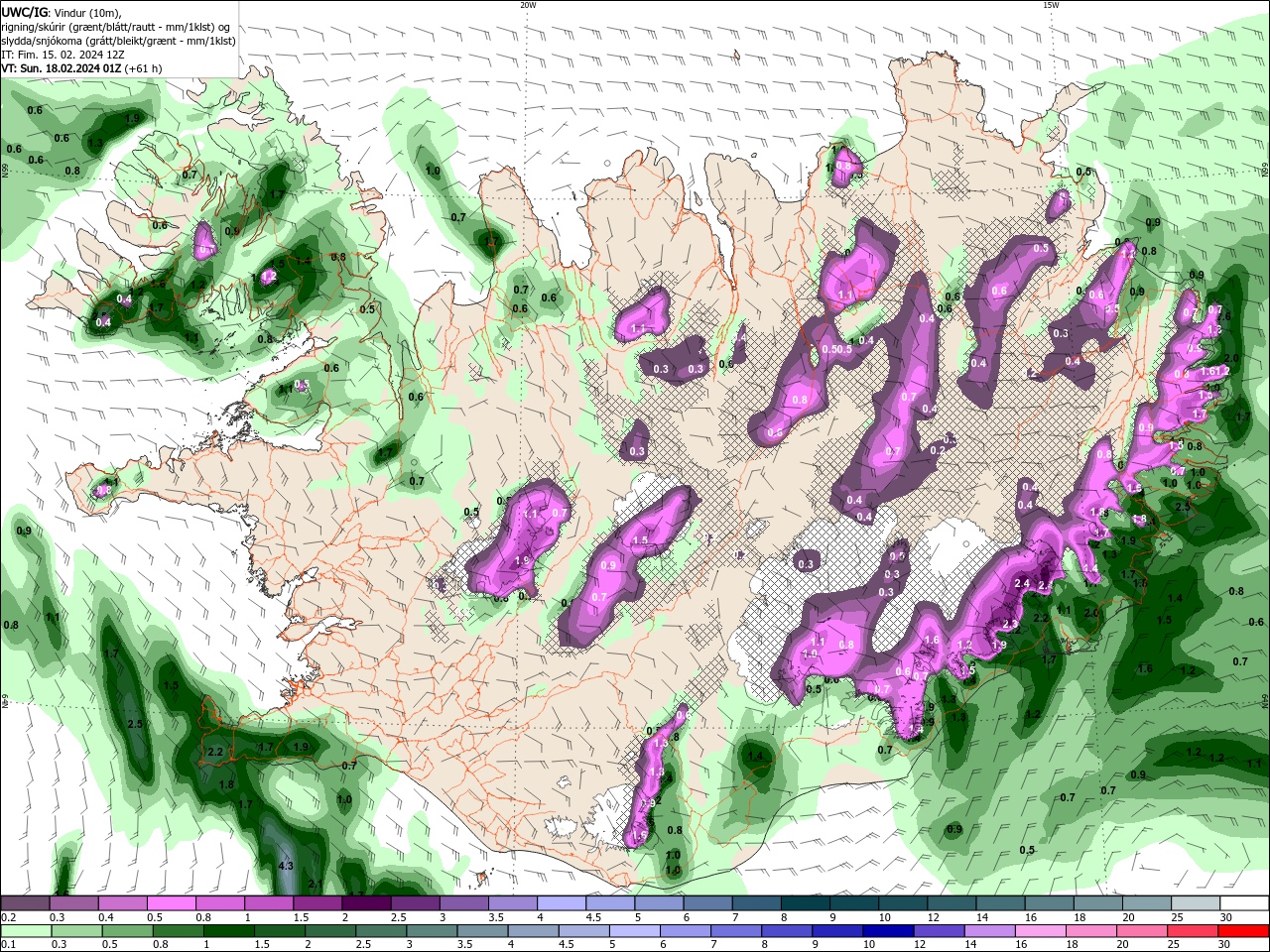Click the dark blue 10 to 12 rain swatch
Screen dimensions: 1270x952
pos(887,931)
